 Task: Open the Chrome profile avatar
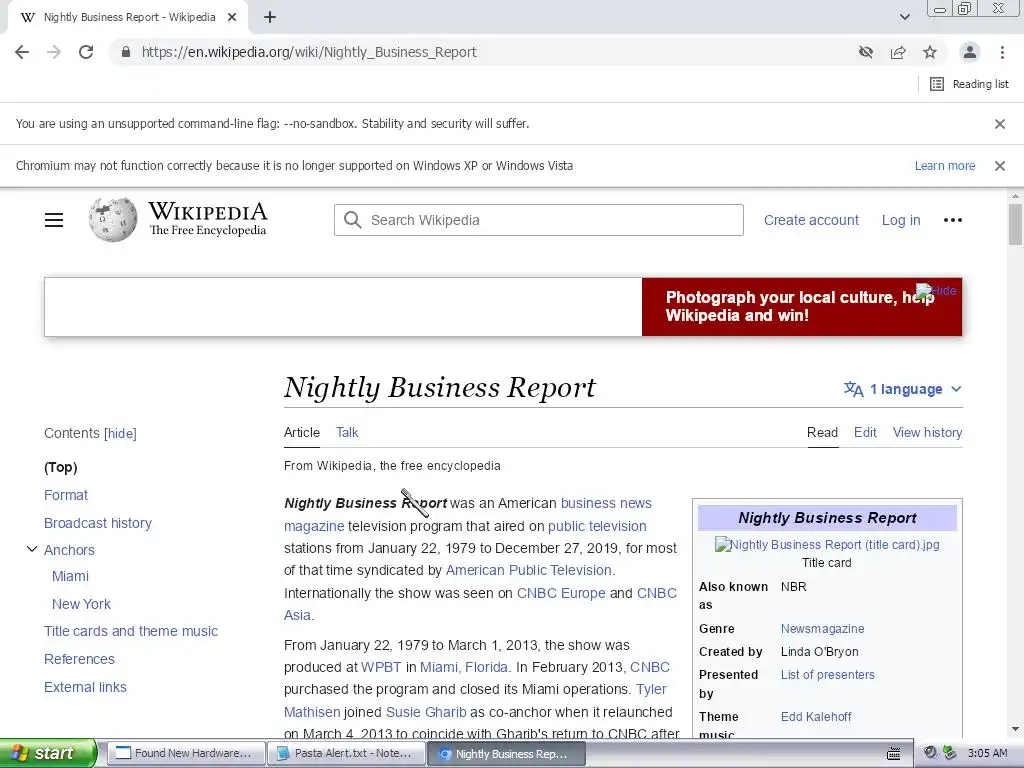click(970, 52)
